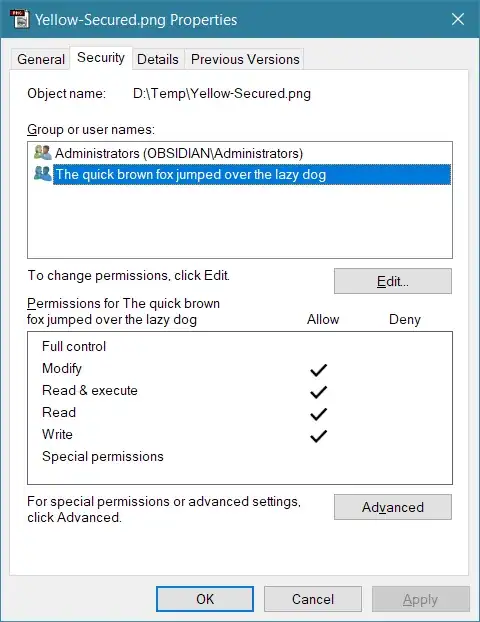Image resolution: width=480 pixels, height=622 pixels.
Task: Close the Properties dialog
Action: pyautogui.click(x=458, y=19)
